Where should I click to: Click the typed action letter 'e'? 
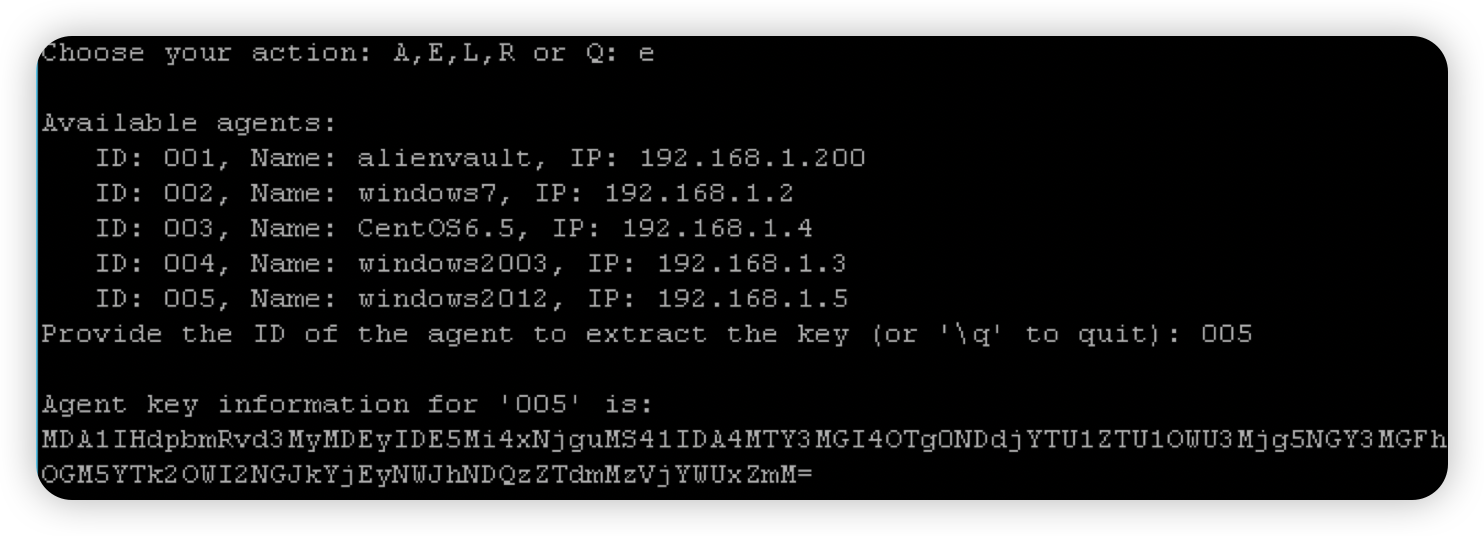click(x=646, y=55)
